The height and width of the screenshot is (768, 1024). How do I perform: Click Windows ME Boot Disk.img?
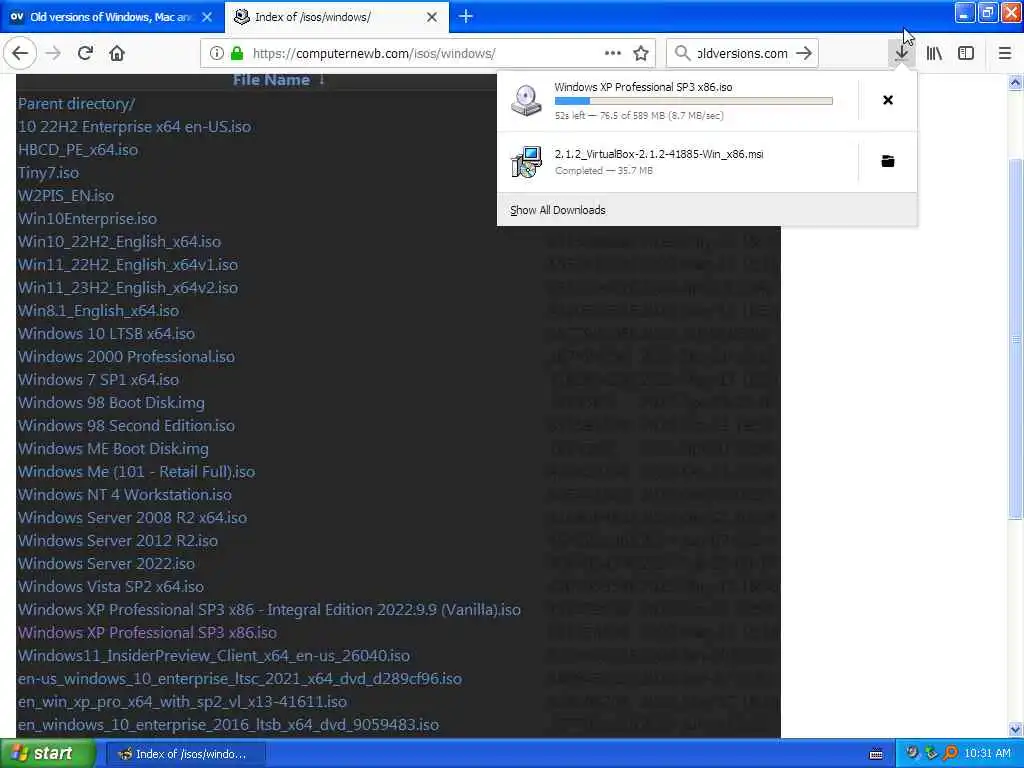(114, 449)
